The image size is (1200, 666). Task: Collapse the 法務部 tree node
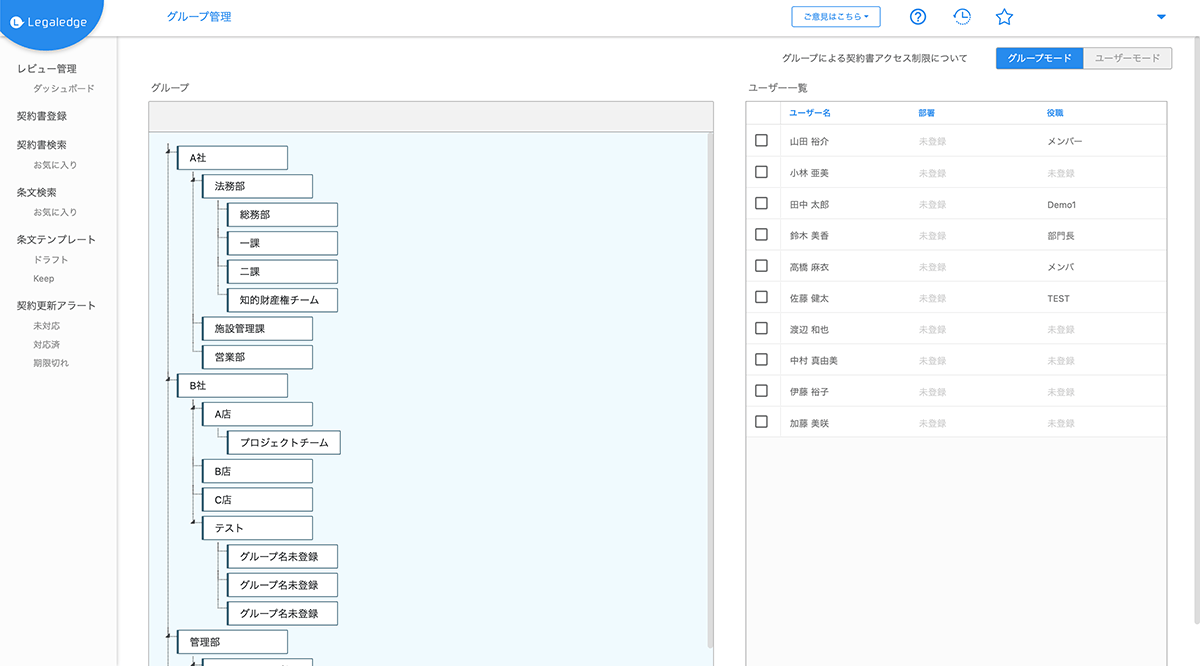[193, 177]
